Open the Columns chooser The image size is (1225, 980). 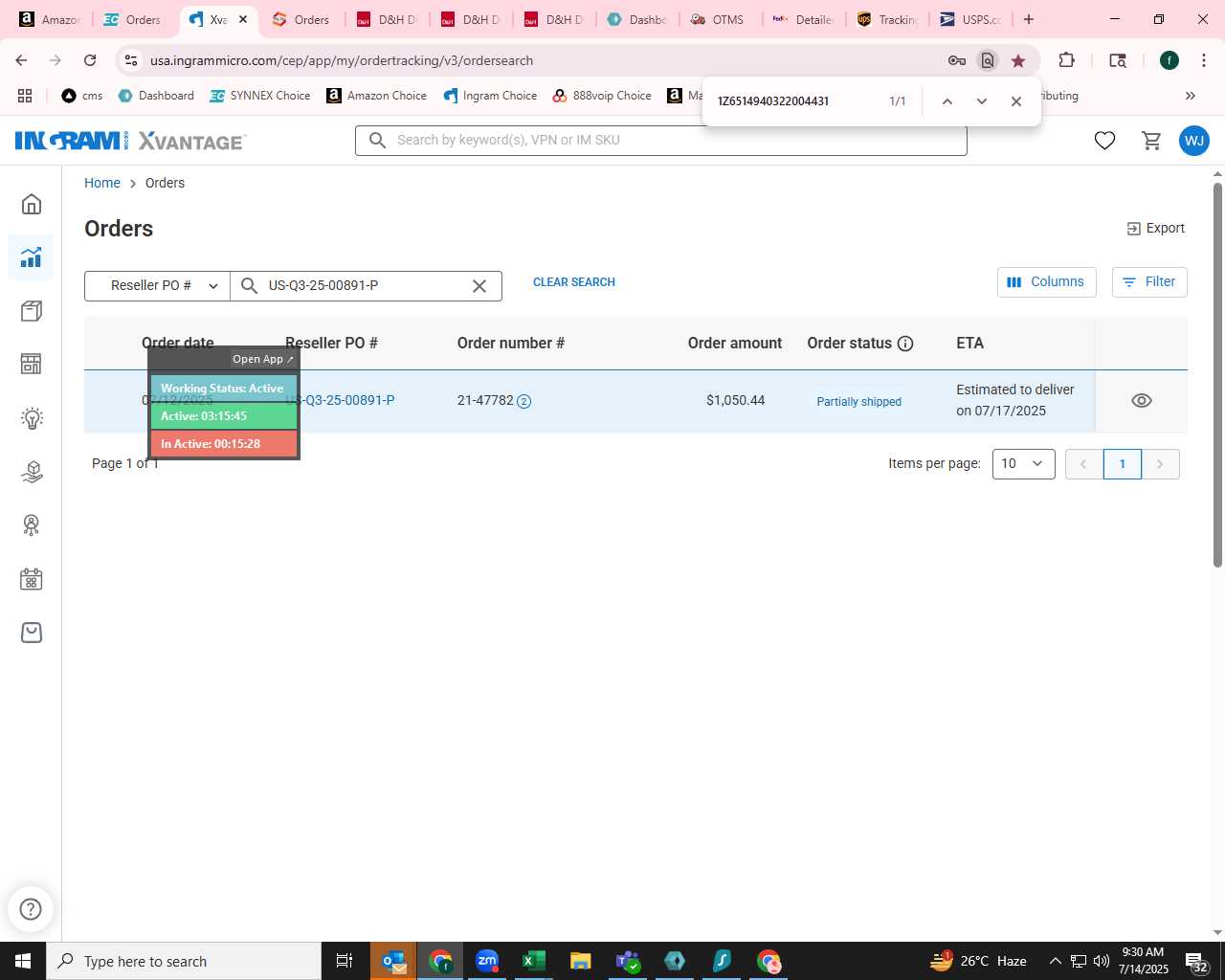click(x=1046, y=282)
